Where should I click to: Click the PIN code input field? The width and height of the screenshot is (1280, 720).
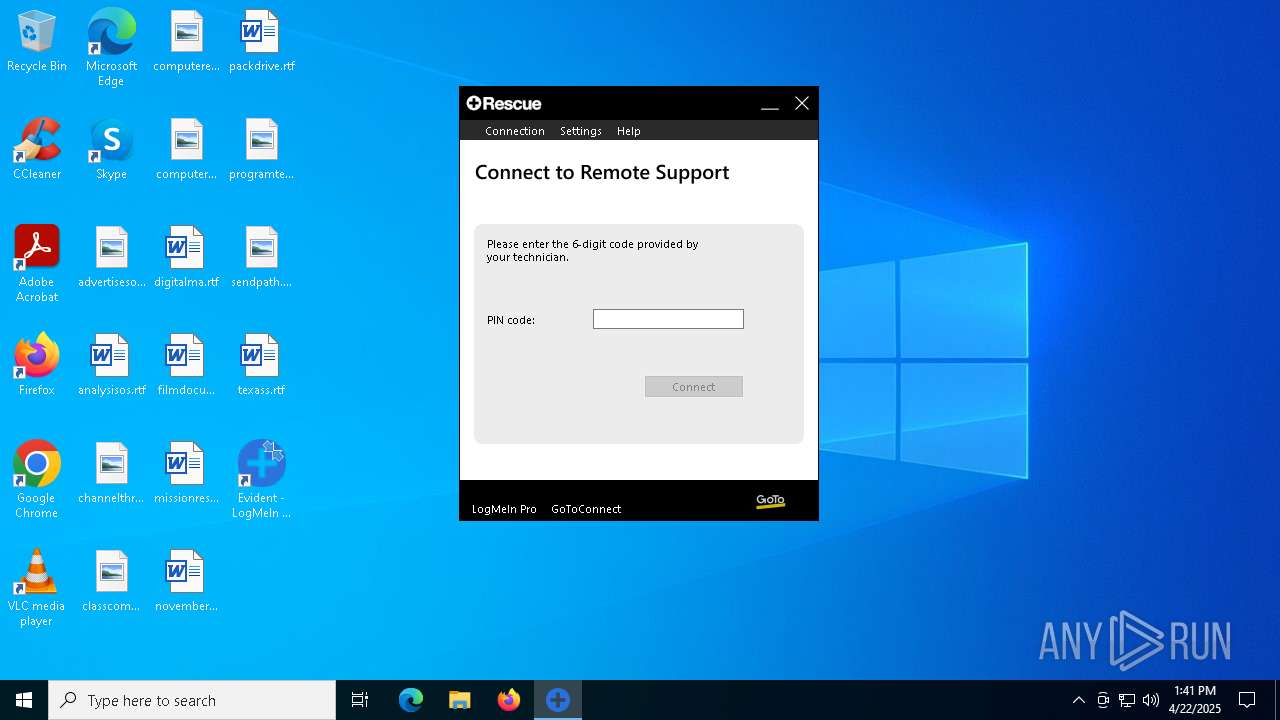pyautogui.click(x=668, y=319)
